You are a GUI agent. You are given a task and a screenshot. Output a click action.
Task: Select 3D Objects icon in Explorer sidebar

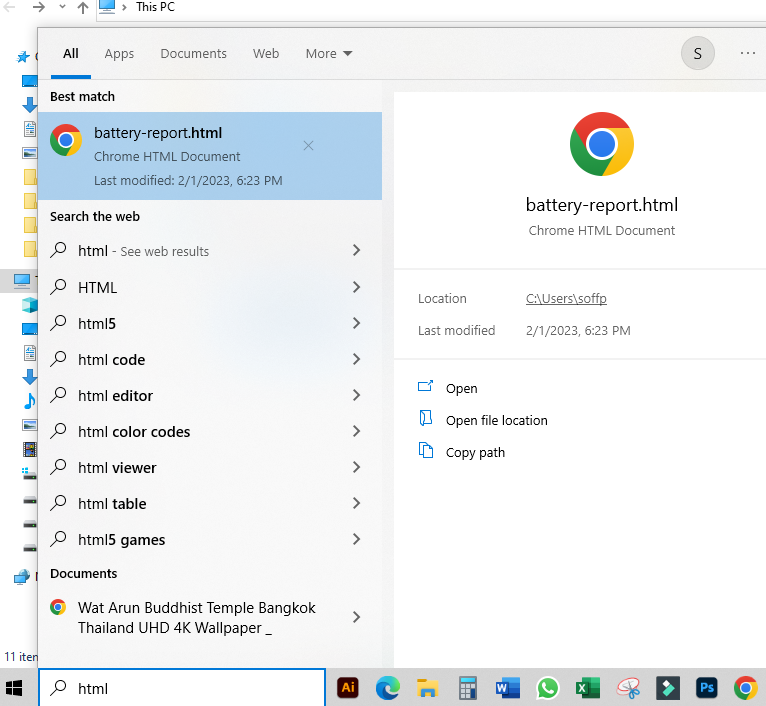(29, 305)
